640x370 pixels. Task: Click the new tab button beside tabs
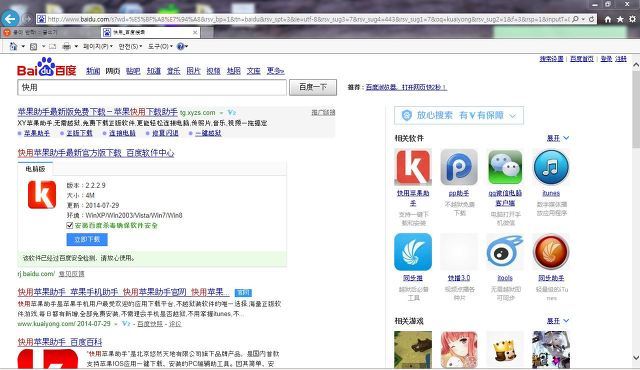click(x=207, y=32)
